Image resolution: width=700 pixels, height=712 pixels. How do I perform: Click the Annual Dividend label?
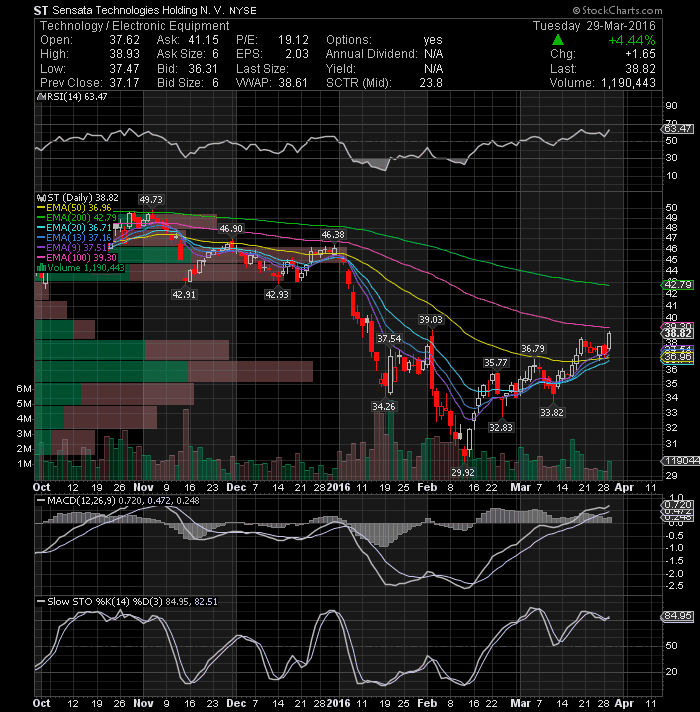coord(371,54)
